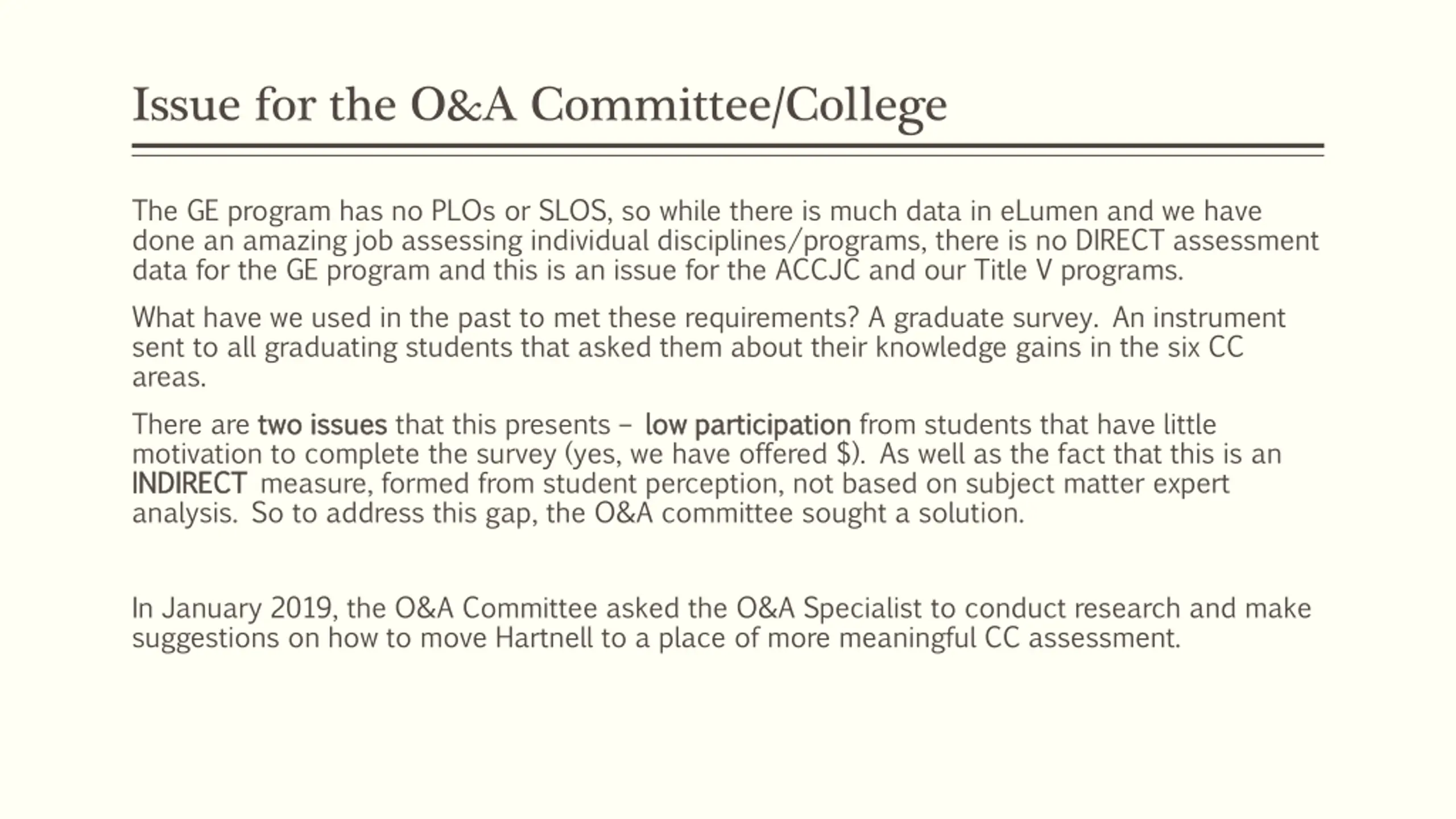Click the bold phrase 'two issues'
Image resolution: width=1456 pixels, height=819 pixels.
[x=322, y=425]
